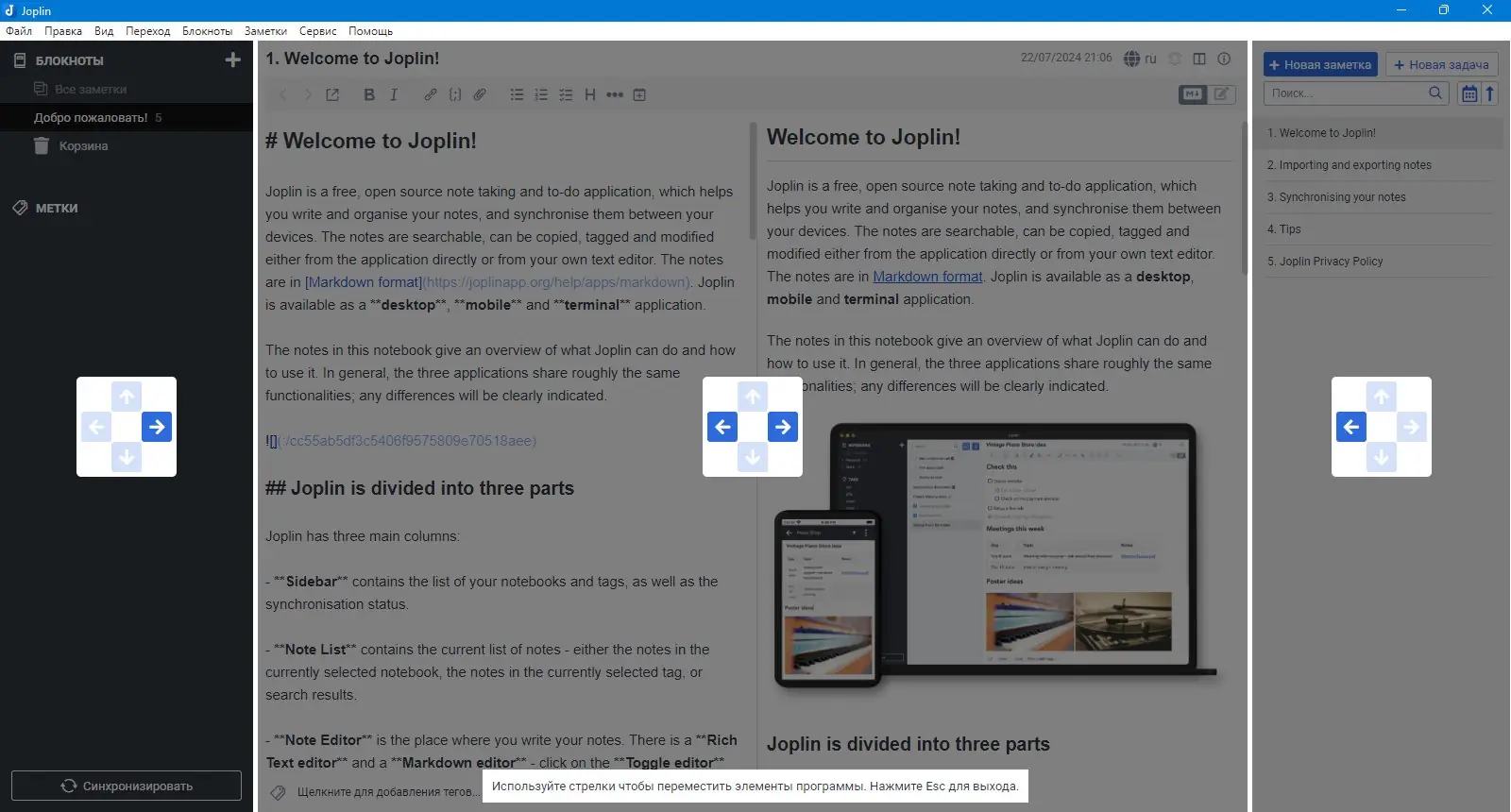Open the Помощь menu

pyautogui.click(x=371, y=31)
